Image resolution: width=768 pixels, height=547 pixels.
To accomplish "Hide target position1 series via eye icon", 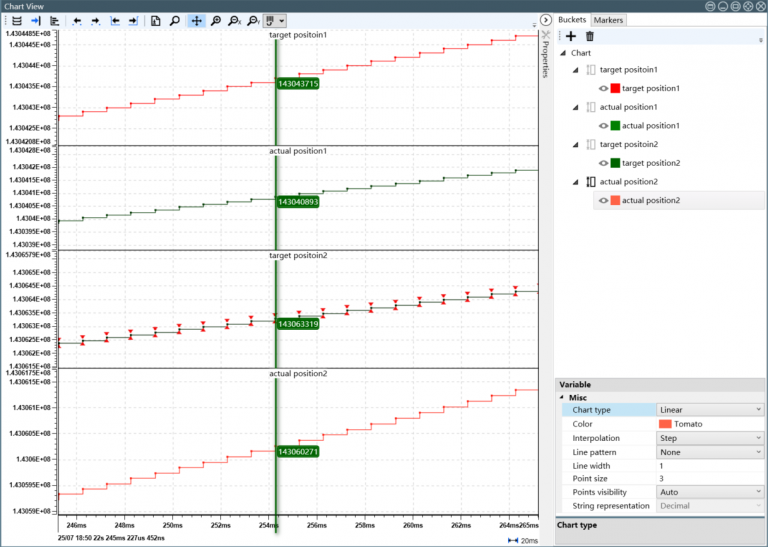I will [x=604, y=89].
